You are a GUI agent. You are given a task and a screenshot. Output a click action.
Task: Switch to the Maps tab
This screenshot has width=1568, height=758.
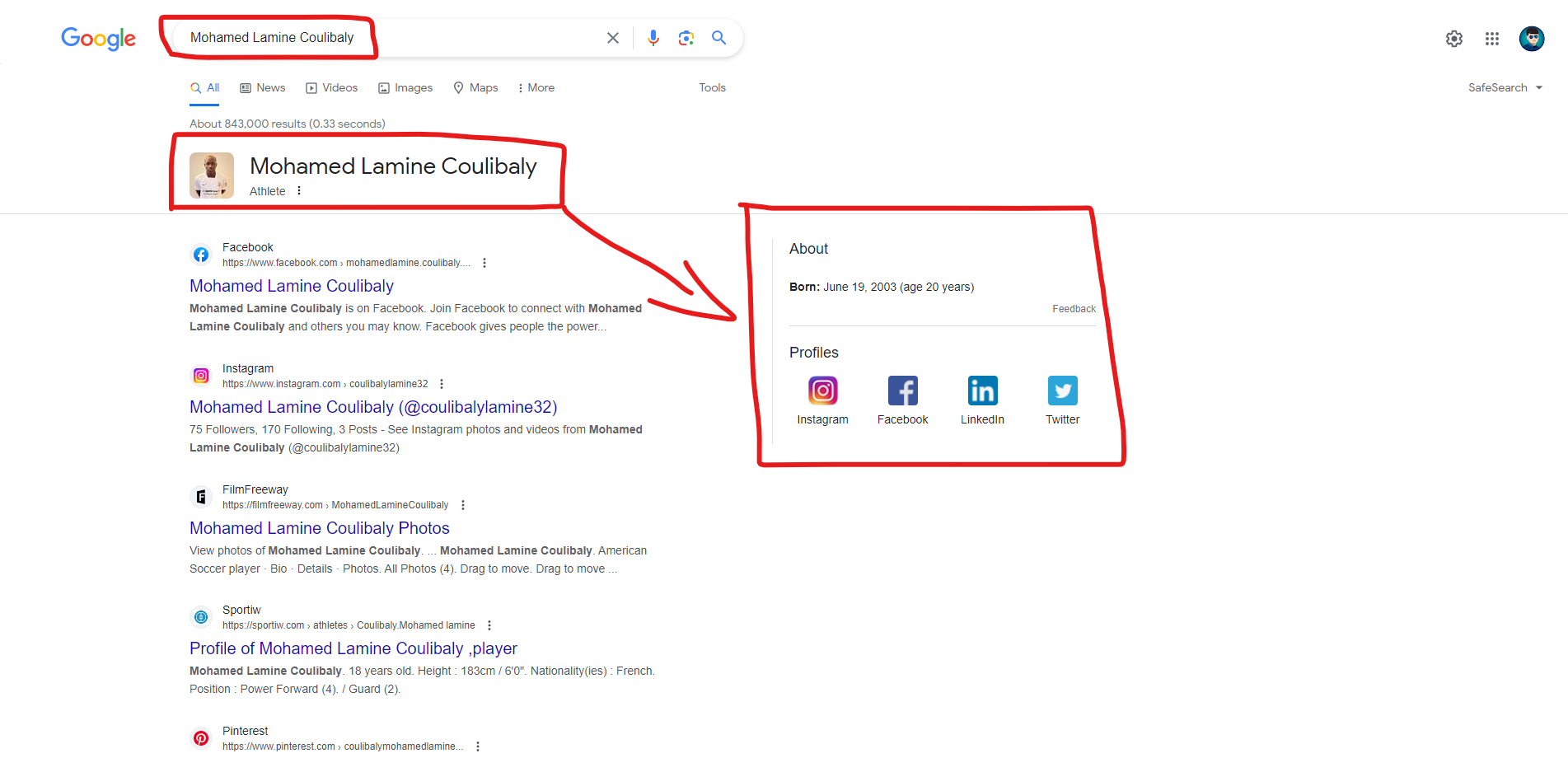point(475,87)
